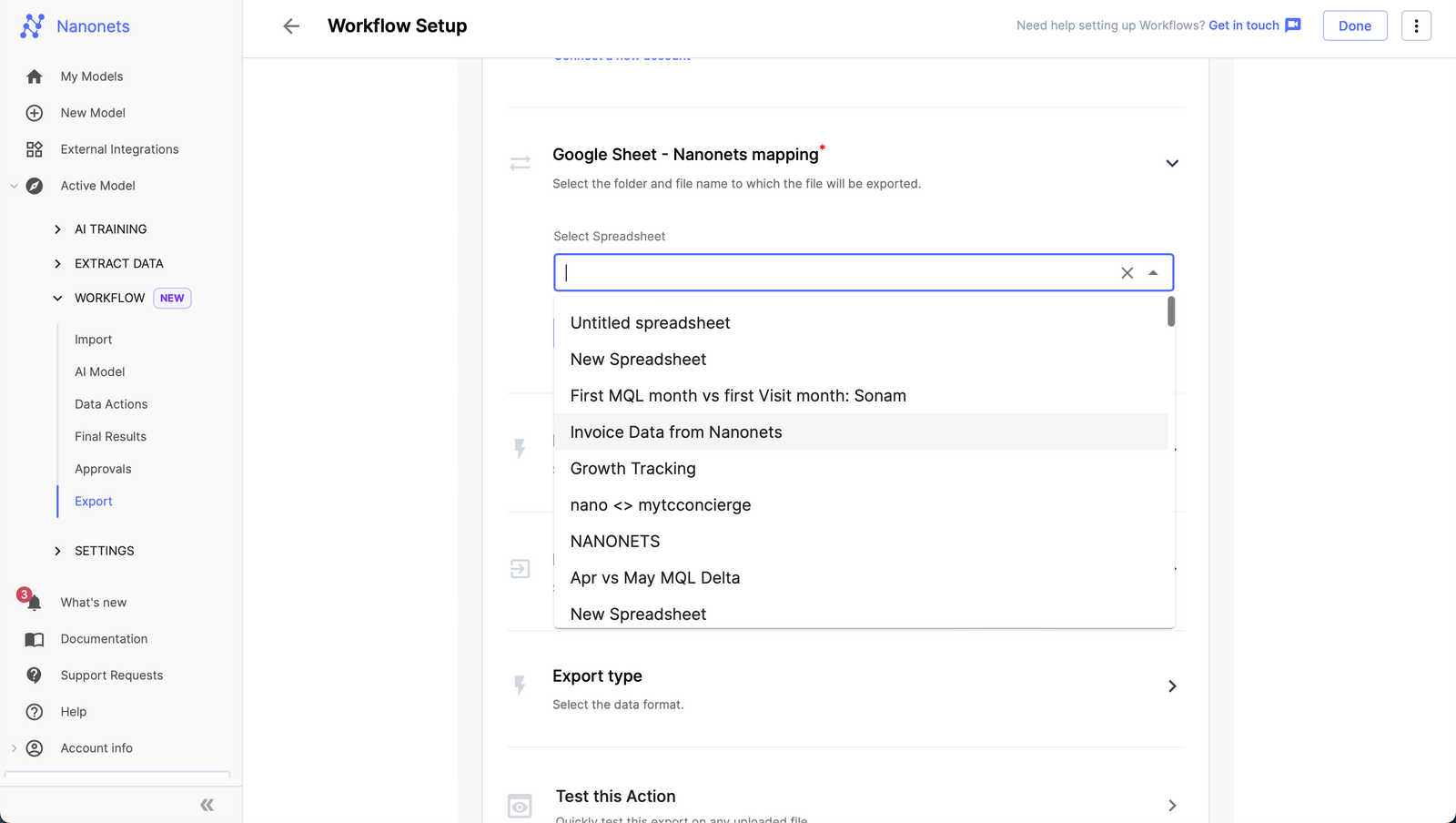
Task: Click the Get in touch link
Action: pyautogui.click(x=1243, y=25)
